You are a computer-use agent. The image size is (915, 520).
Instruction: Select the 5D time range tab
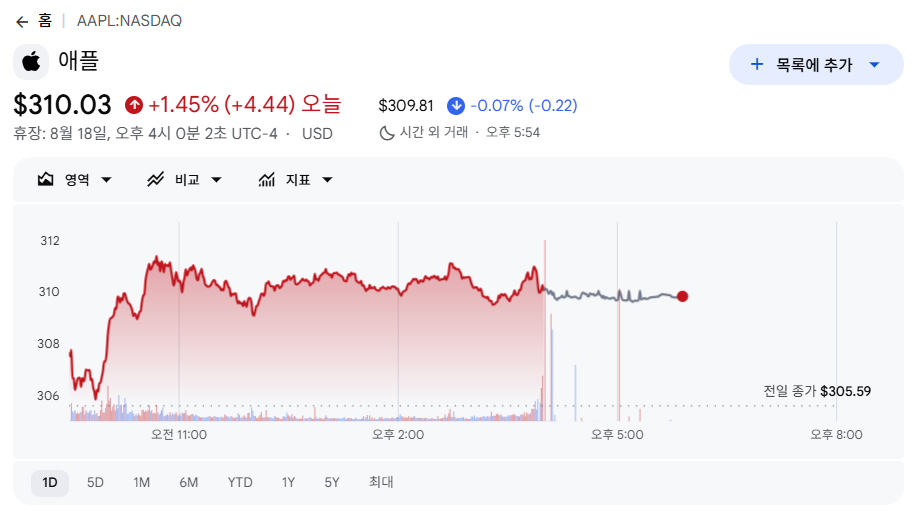(x=95, y=483)
